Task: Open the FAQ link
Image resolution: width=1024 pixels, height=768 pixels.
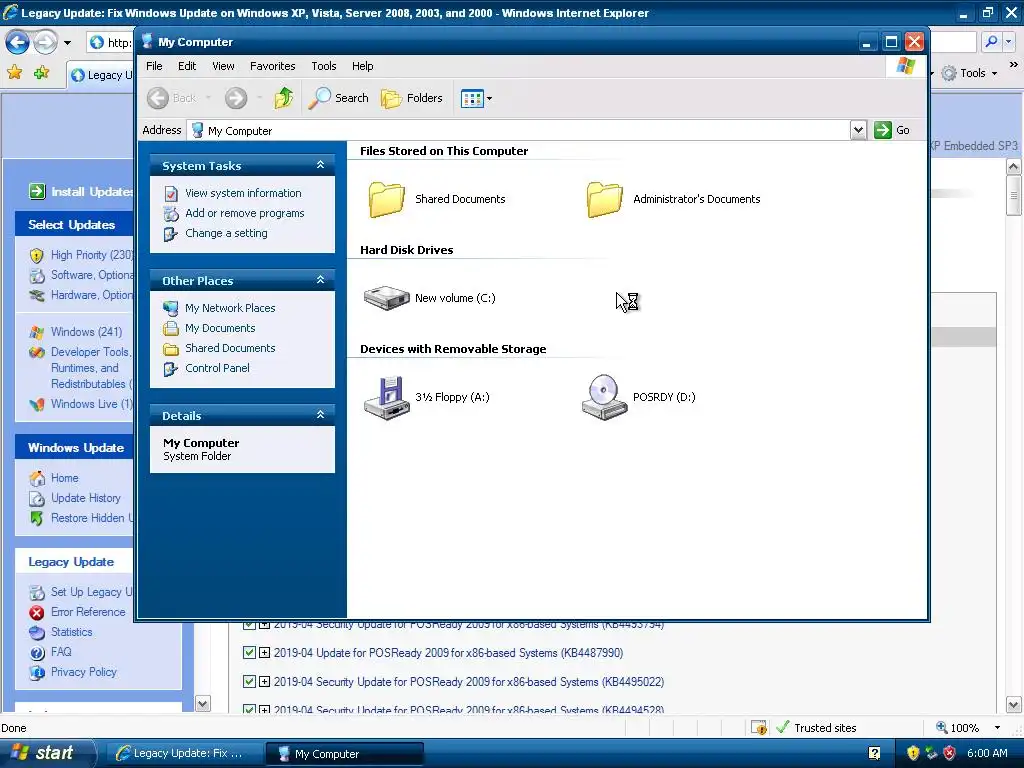Action: tap(61, 652)
